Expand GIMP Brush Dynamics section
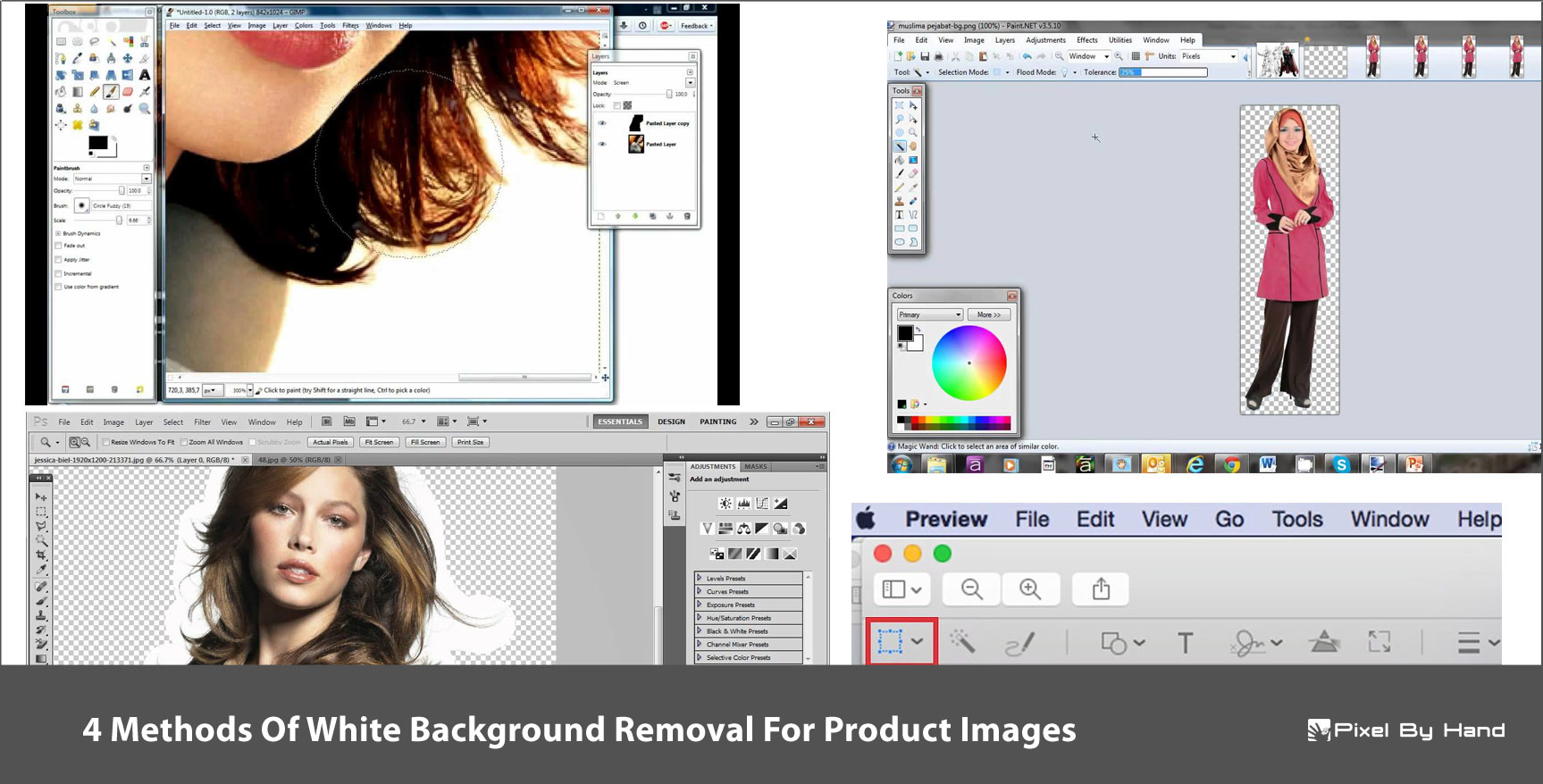 coord(58,233)
